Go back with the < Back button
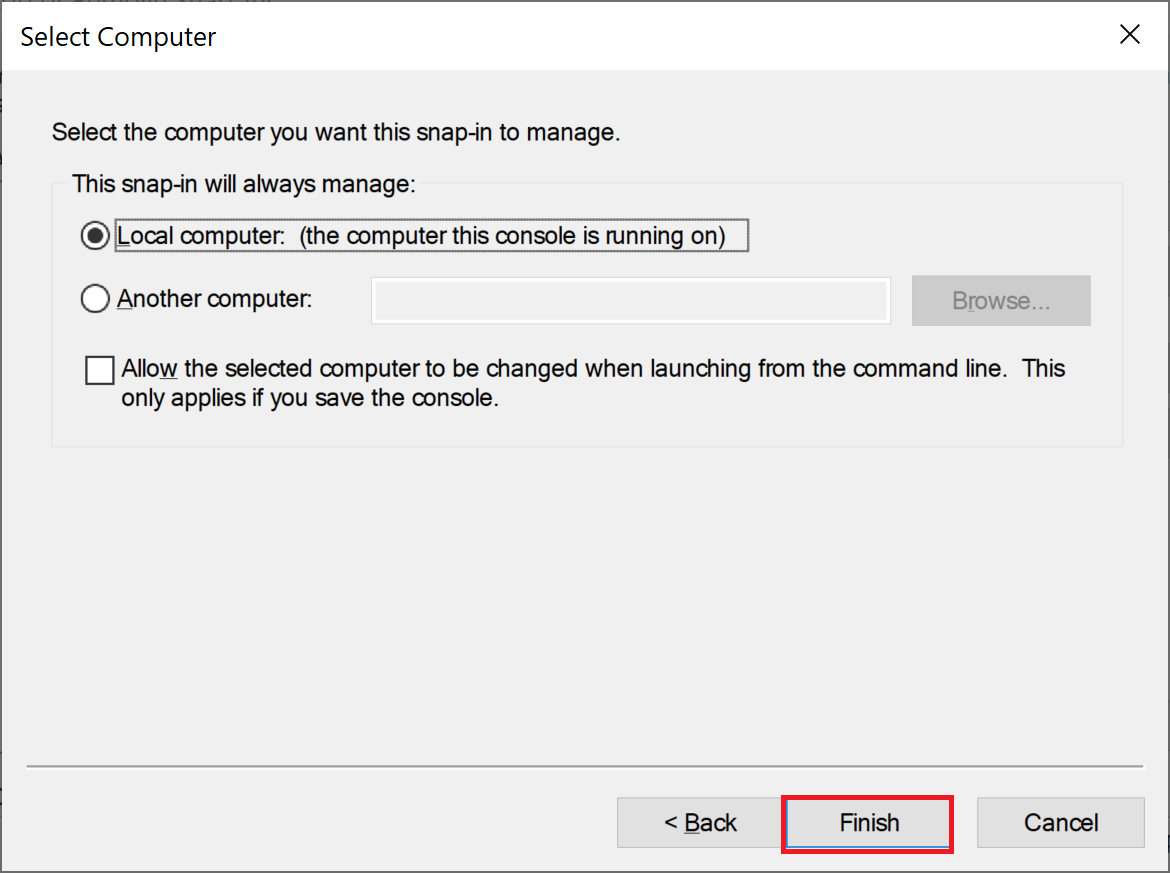This screenshot has height=873, width=1170. (x=699, y=823)
